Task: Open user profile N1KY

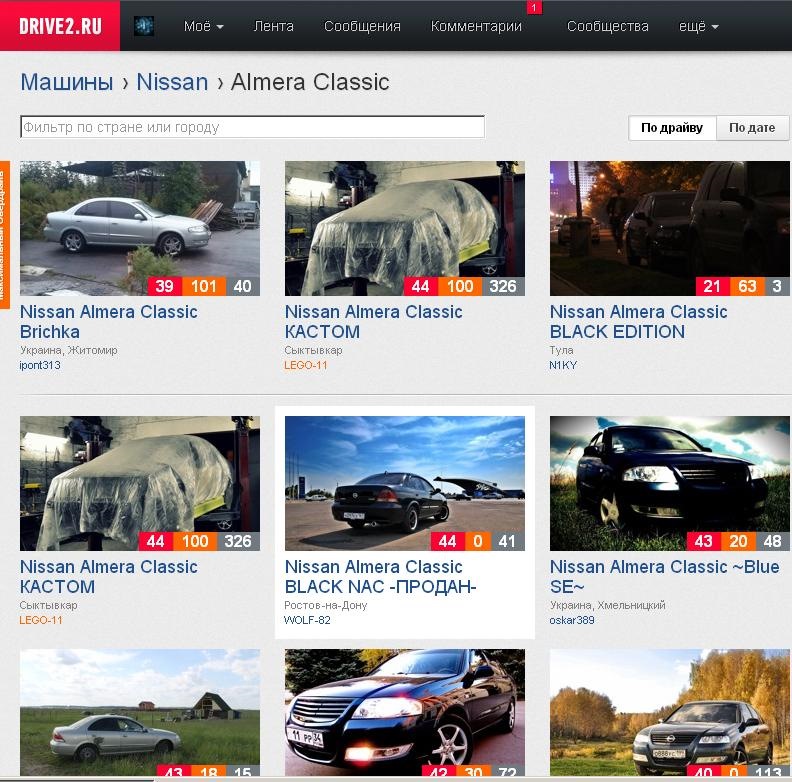Action: (x=563, y=365)
